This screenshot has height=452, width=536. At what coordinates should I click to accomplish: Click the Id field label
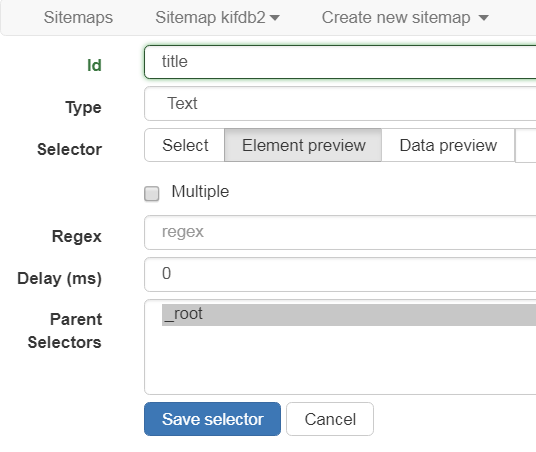click(94, 65)
